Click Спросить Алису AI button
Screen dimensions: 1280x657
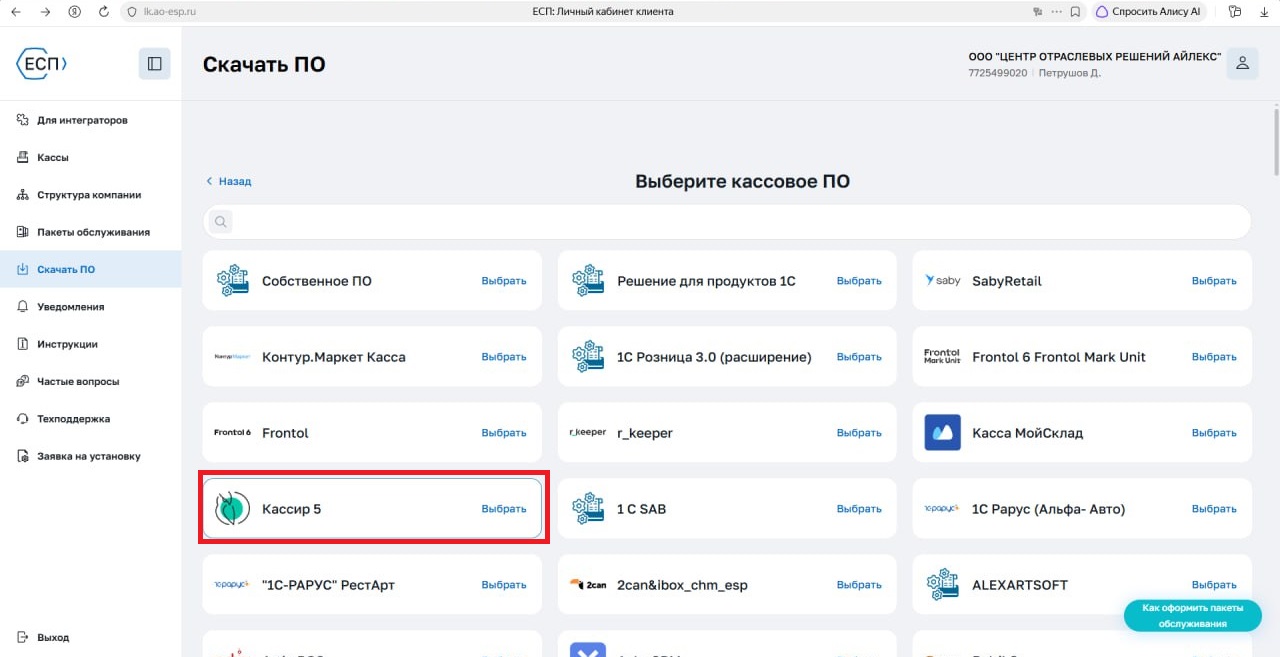pos(1148,12)
